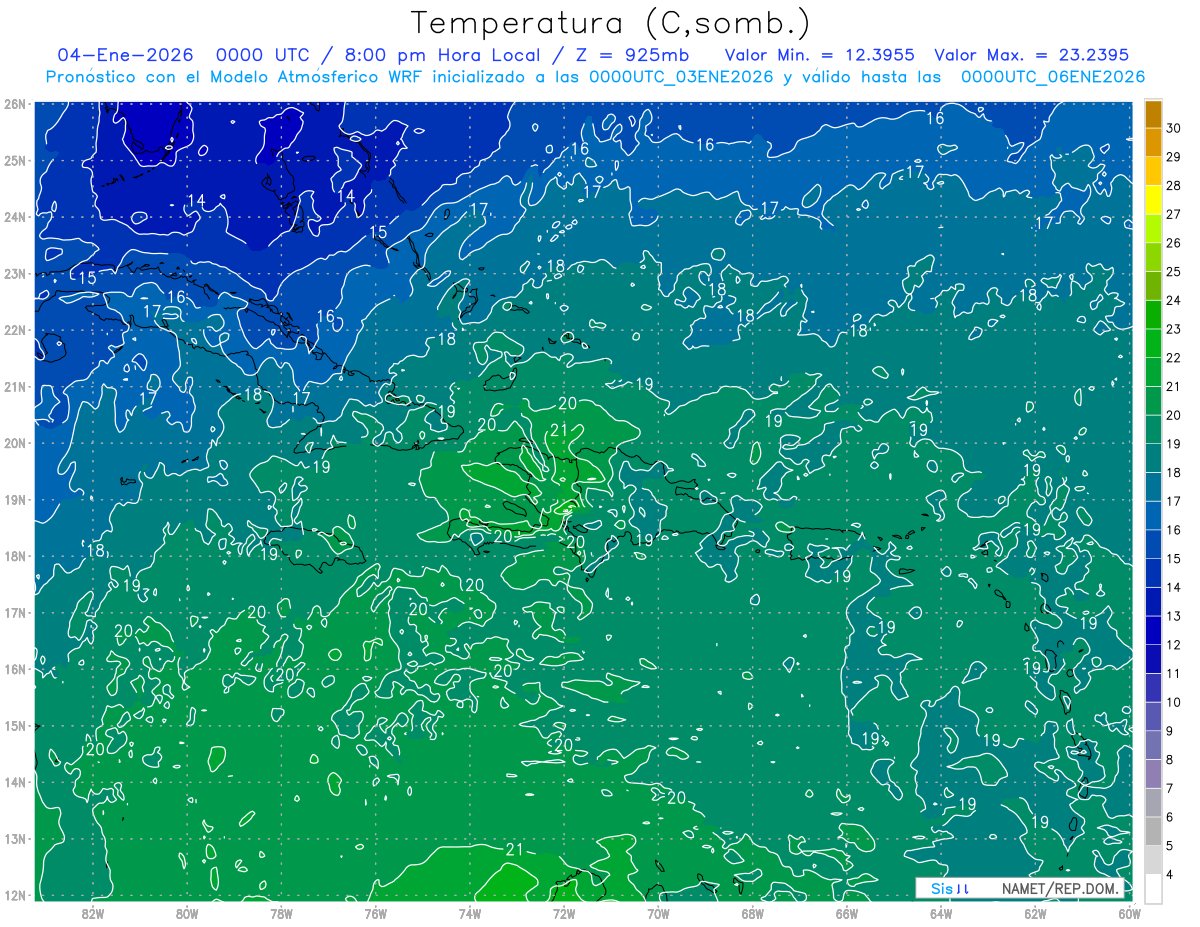Screen dimensions: 1200x927
Task: Click longitude axis label 64W
Action: point(941,912)
